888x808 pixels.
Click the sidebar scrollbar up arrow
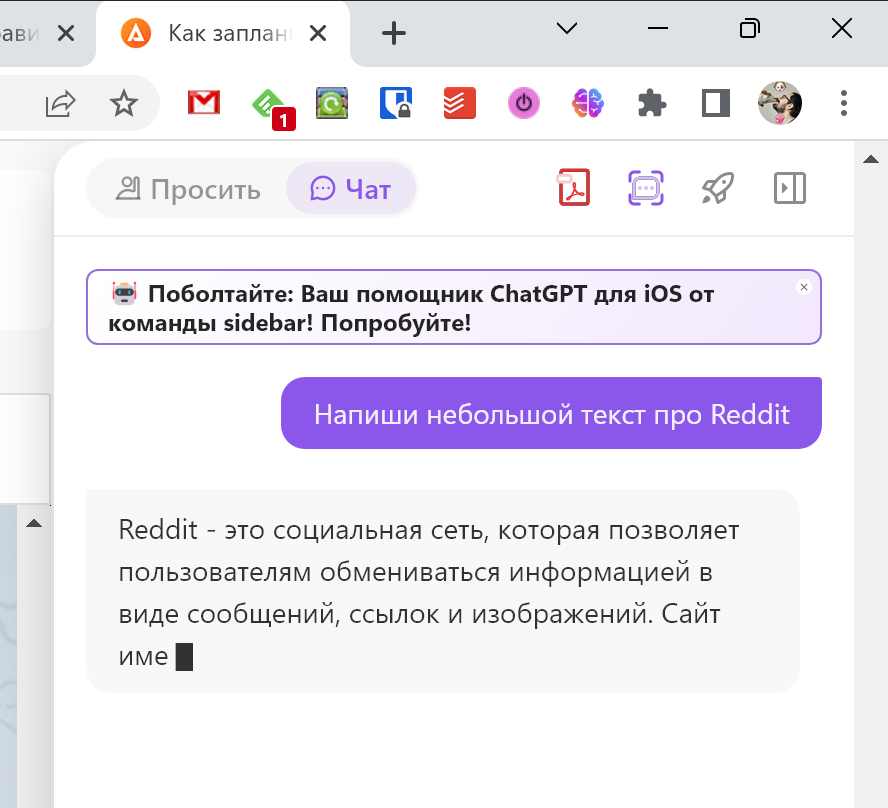(x=871, y=160)
